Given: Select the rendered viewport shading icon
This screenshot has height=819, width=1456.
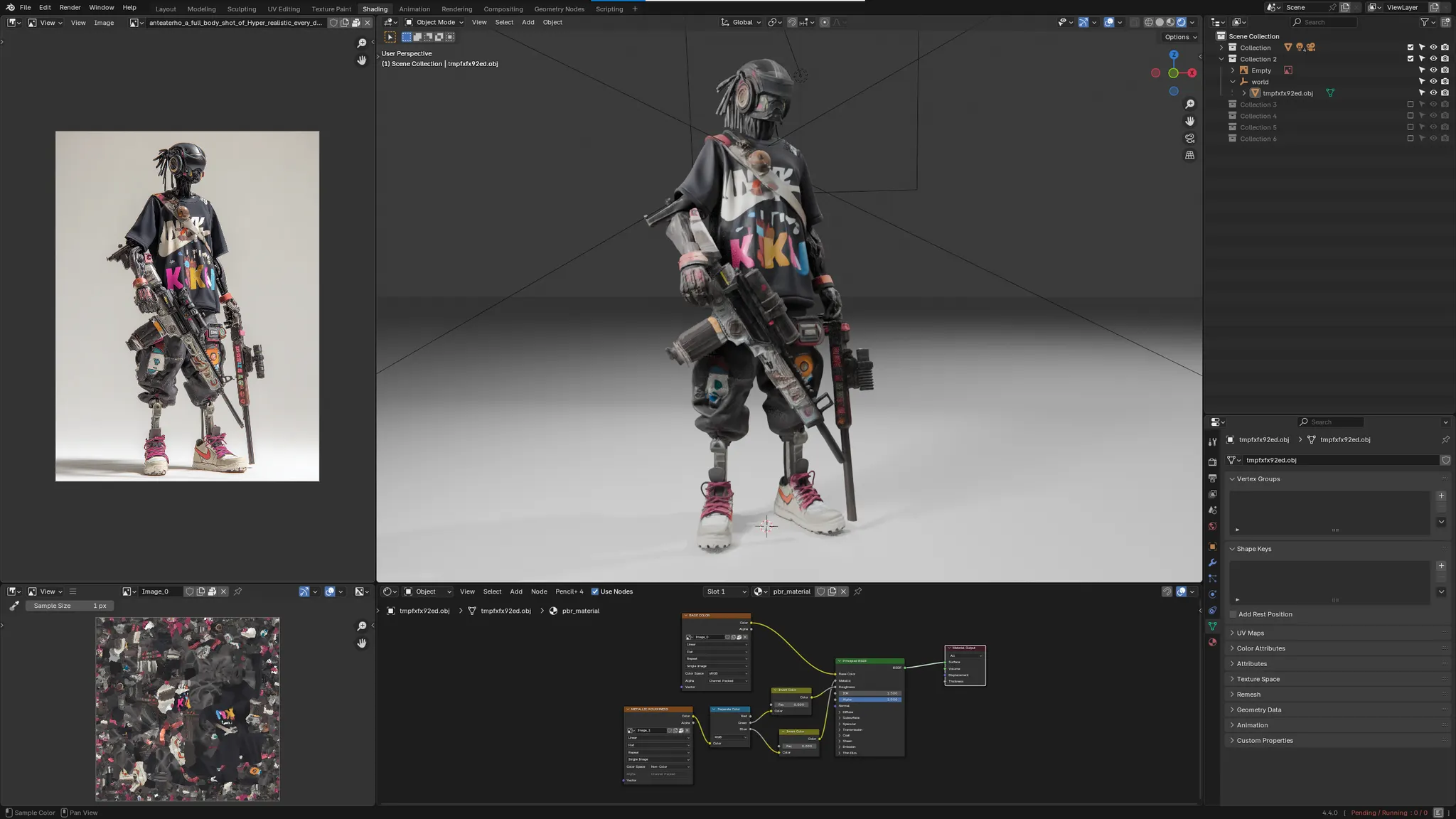Looking at the screenshot, I should tap(1181, 22).
